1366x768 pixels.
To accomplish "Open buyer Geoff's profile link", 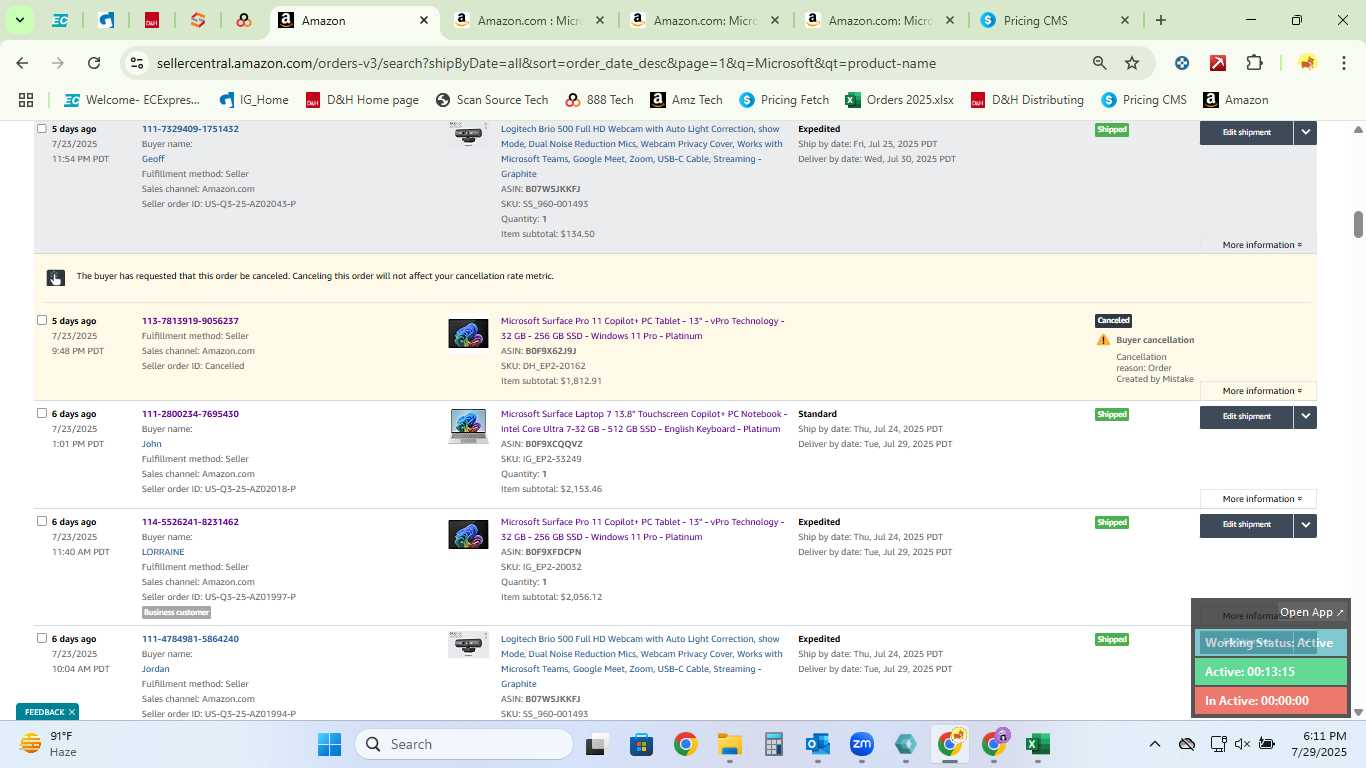I will pyautogui.click(x=153, y=159).
